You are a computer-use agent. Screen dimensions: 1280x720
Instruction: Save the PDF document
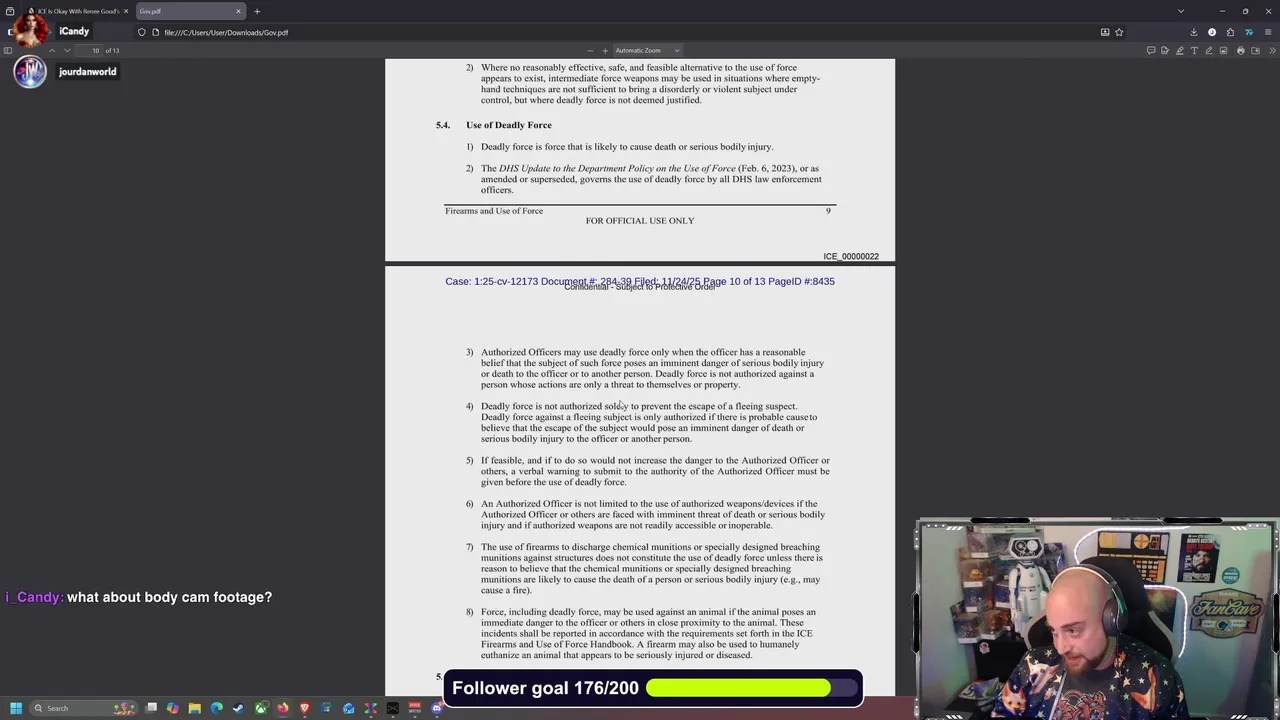[x=1255, y=50]
